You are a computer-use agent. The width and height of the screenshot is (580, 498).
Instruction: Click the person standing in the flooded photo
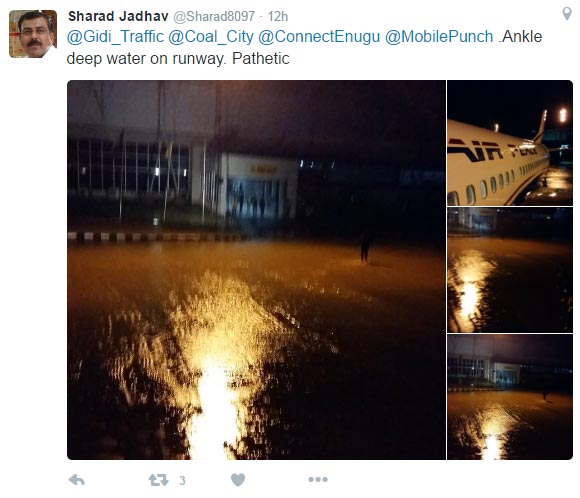[365, 248]
